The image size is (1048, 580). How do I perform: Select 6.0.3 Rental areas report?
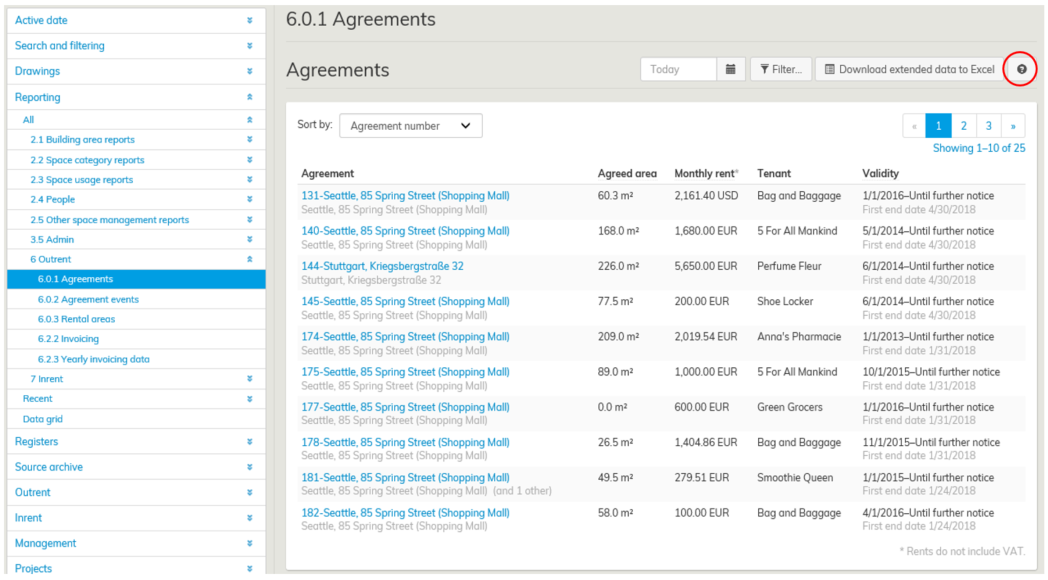pos(76,319)
